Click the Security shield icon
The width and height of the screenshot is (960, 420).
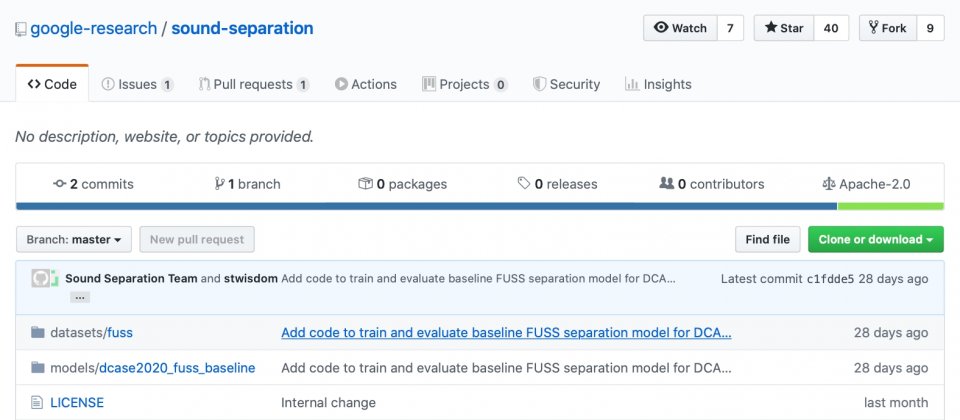(539, 84)
